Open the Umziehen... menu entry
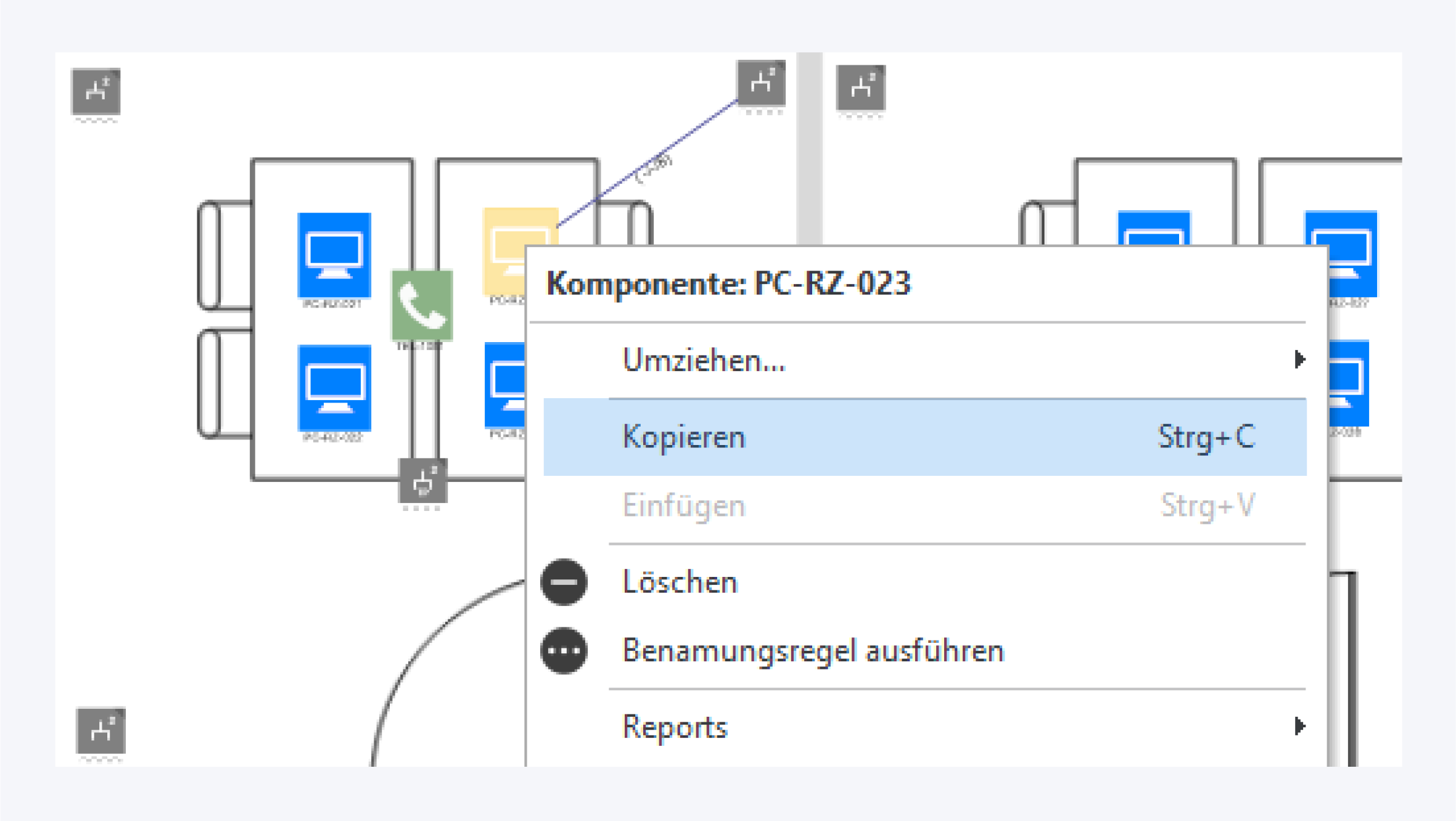This screenshot has height=821, width=1456. tap(704, 361)
